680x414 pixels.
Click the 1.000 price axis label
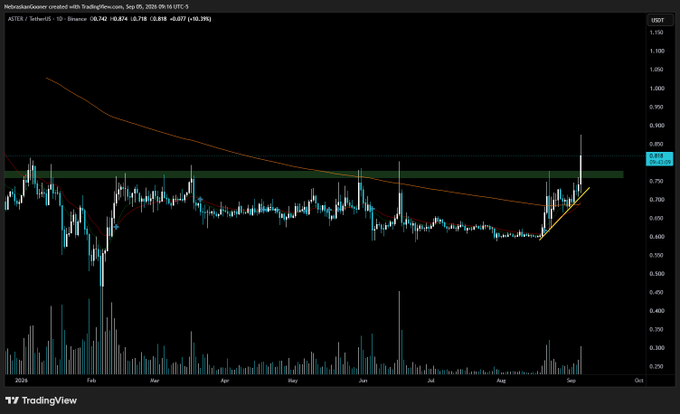(x=657, y=88)
